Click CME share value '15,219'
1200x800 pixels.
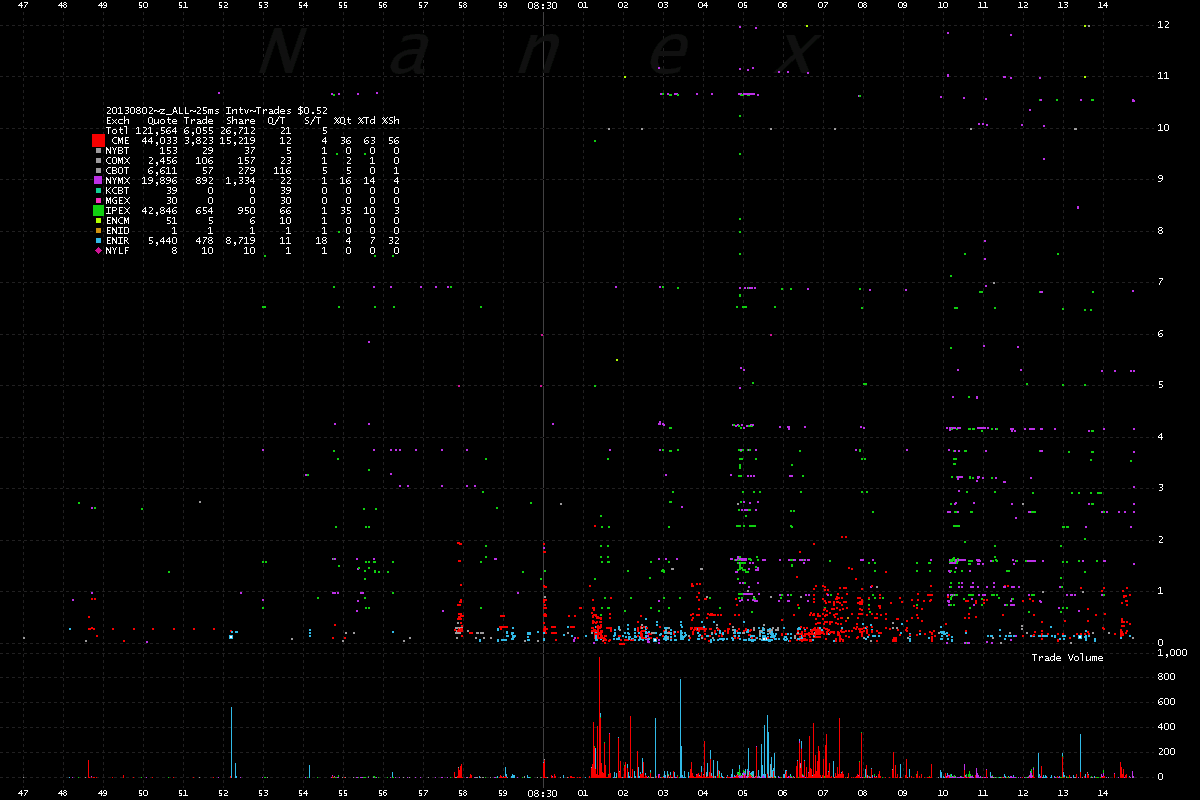238,141
